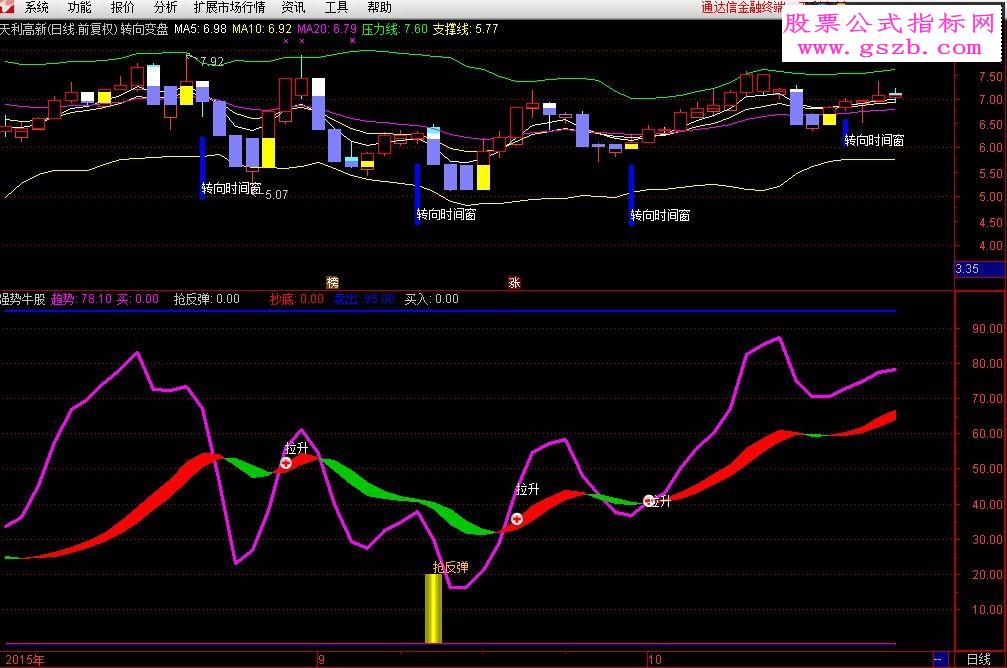Click the 5.07 low price label
1007x668 pixels.
(277, 194)
